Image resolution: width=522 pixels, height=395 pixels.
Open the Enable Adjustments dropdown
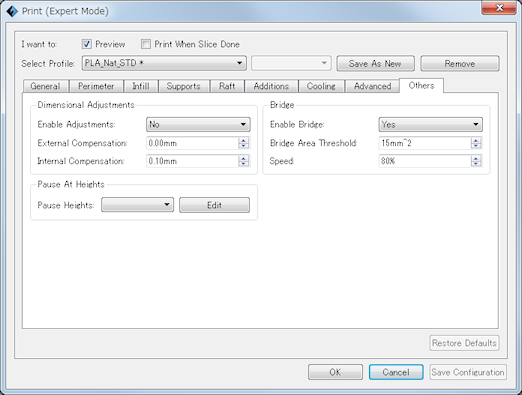point(198,124)
